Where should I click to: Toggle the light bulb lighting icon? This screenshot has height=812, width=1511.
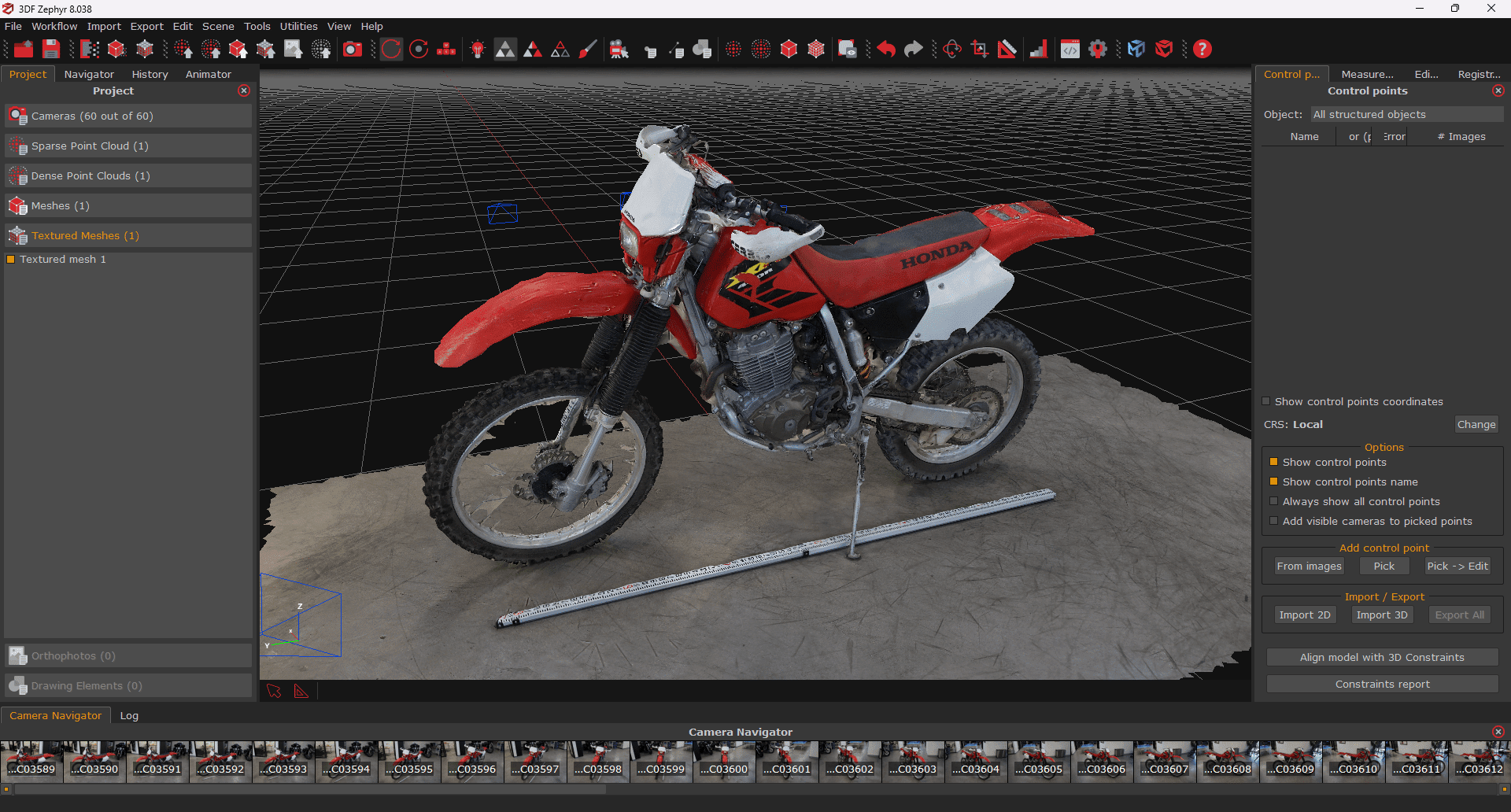(x=478, y=50)
